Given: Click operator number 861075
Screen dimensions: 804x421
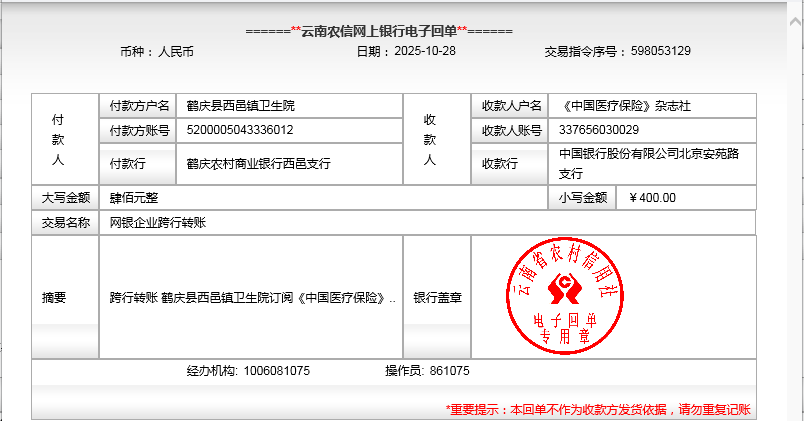Looking at the screenshot, I should [x=449, y=371].
